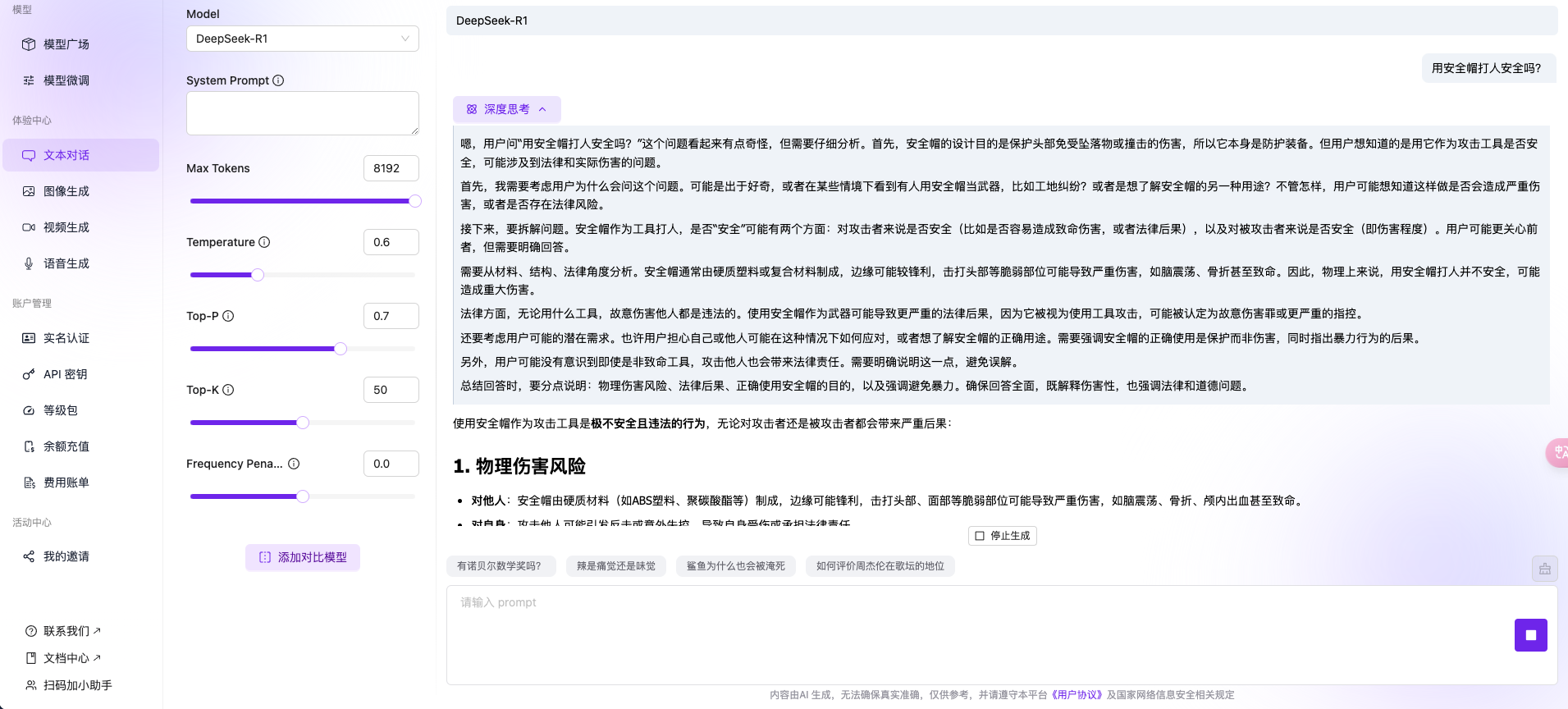Viewport: 1568px width, 709px height.
Task: Click the Top-P value field 0.7
Action: pyautogui.click(x=391, y=316)
